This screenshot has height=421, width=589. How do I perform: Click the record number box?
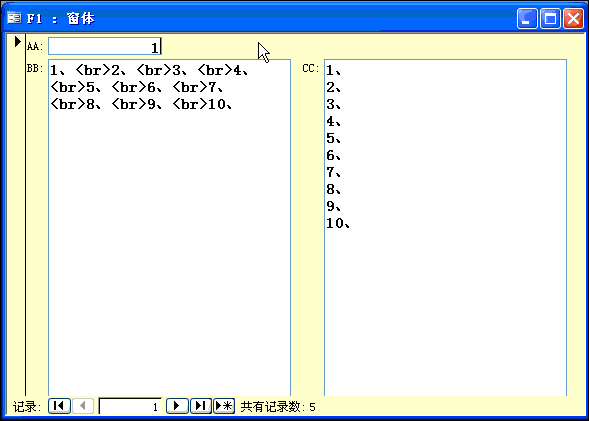coord(130,406)
